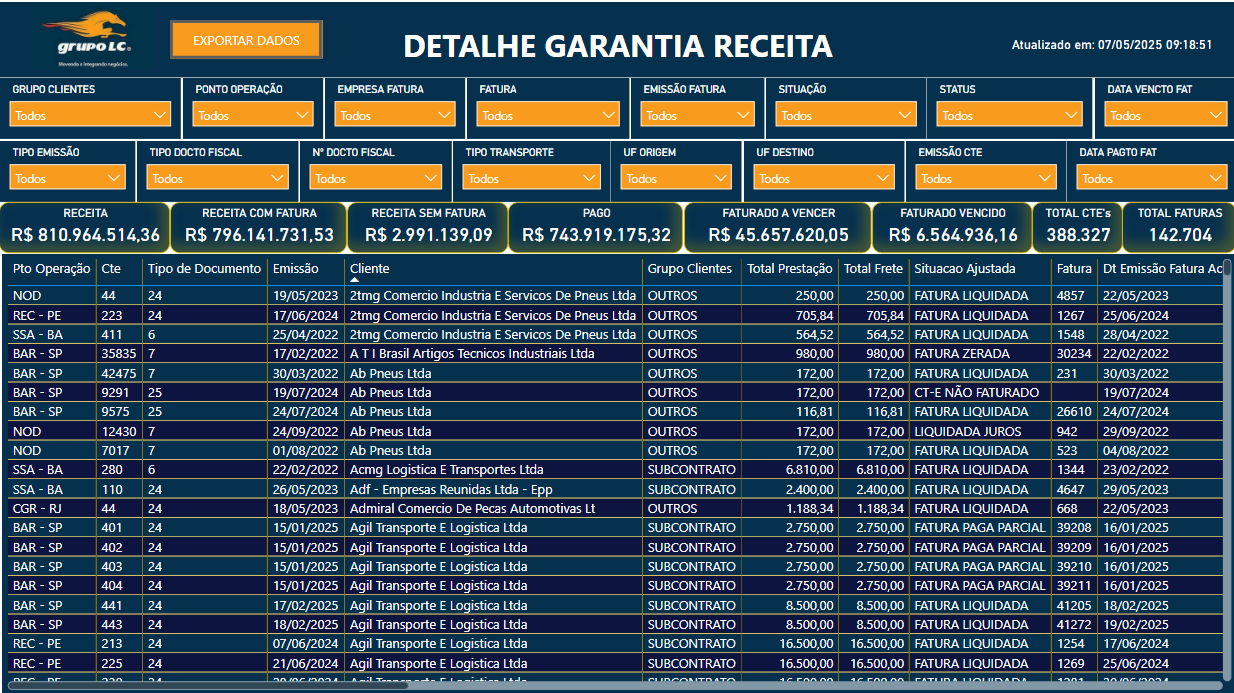Sort by the Total Frete column header
The height and width of the screenshot is (693, 1234).
coord(874,268)
